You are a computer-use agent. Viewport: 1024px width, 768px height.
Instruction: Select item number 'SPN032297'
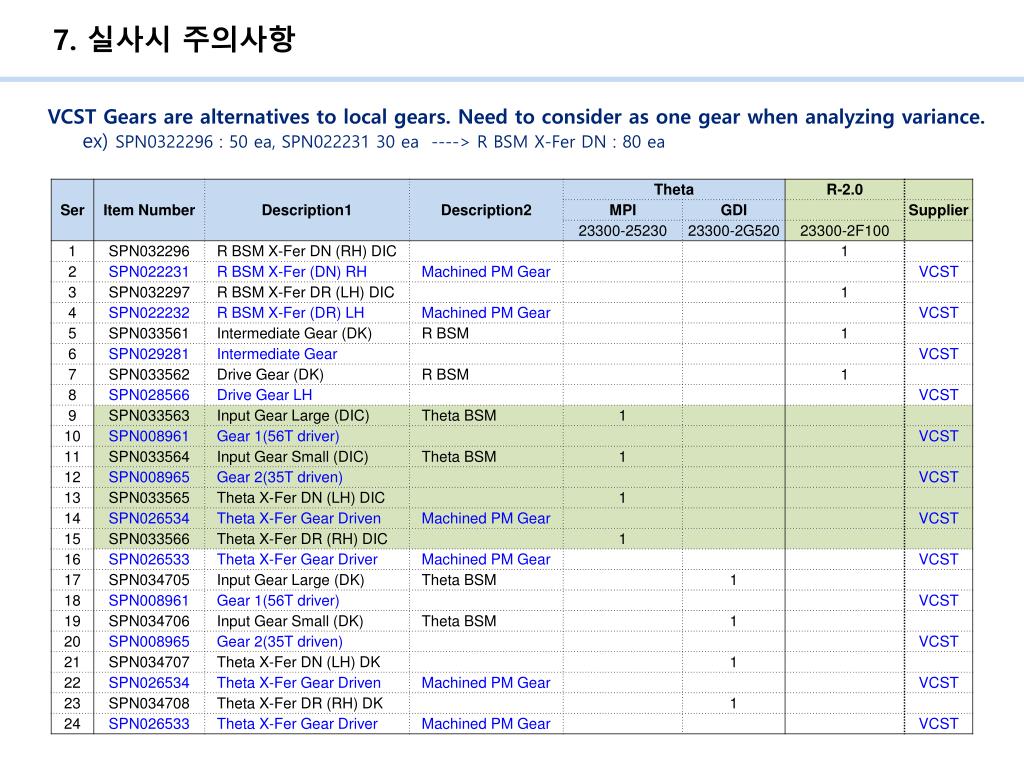coord(149,293)
